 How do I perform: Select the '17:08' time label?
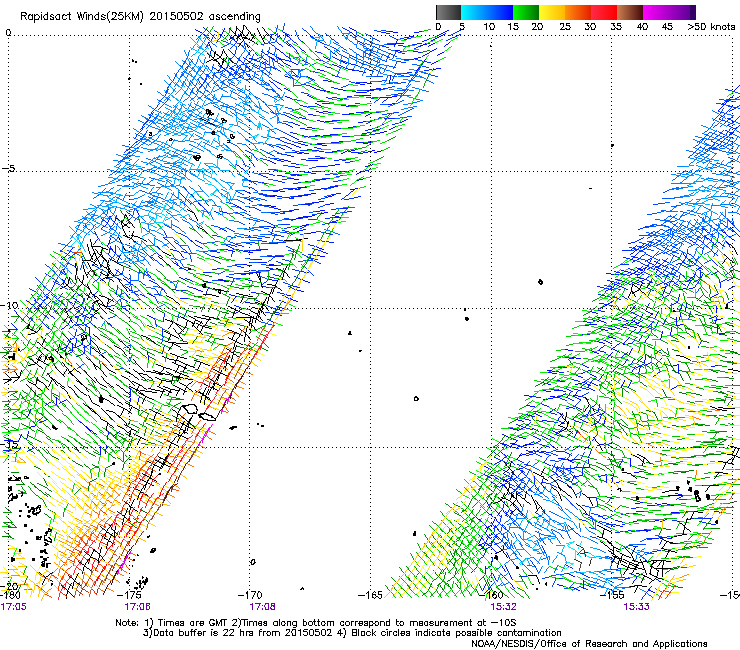tap(262, 606)
